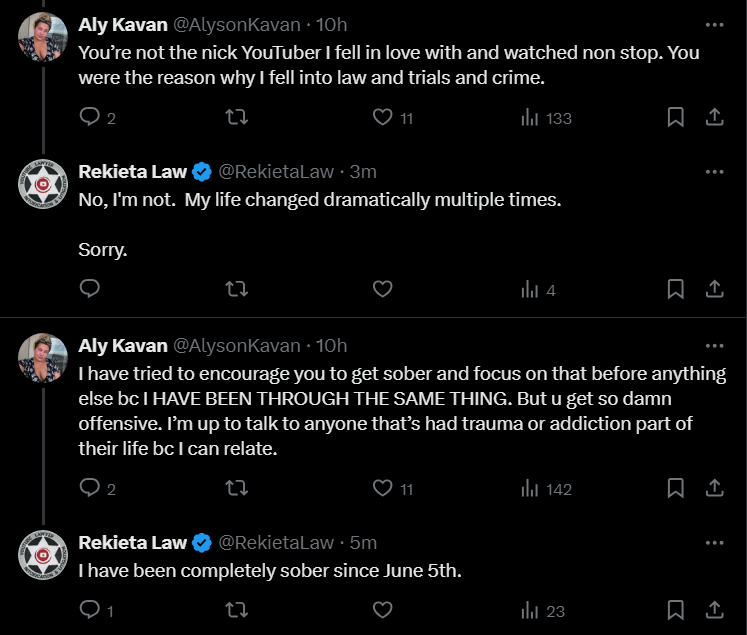747x635 pixels.
Task: Retweet Aly Kavan's first tweet
Action: click(237, 117)
